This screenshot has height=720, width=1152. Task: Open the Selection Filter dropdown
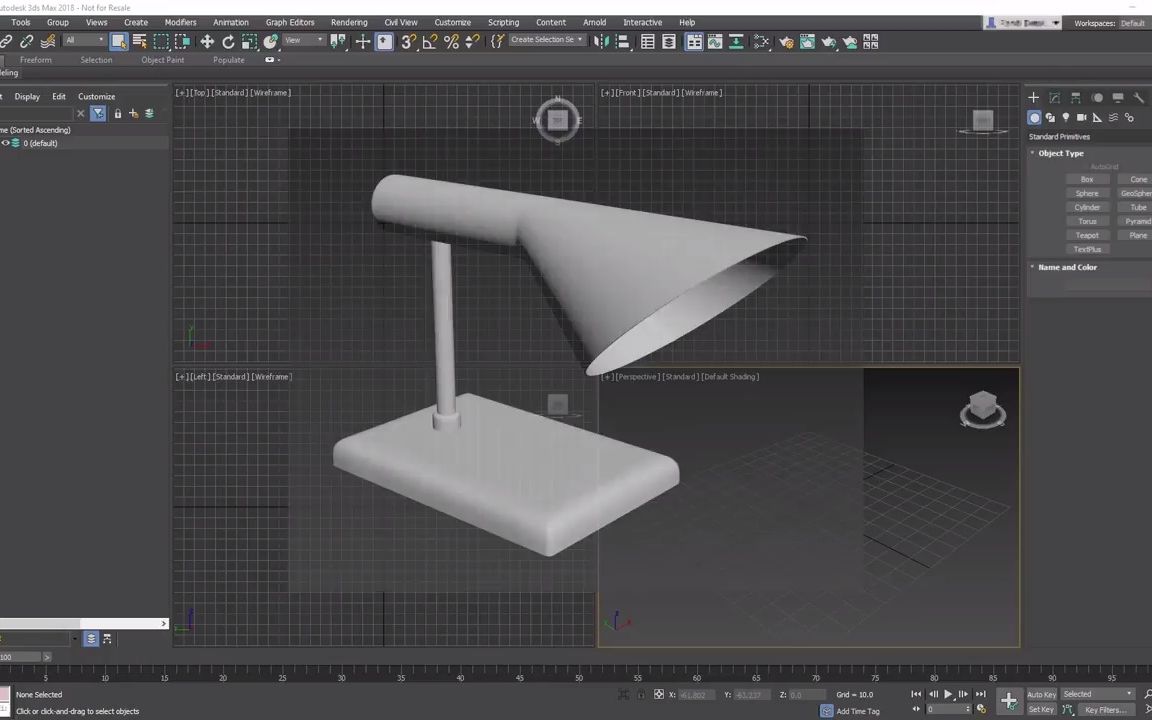(x=83, y=41)
